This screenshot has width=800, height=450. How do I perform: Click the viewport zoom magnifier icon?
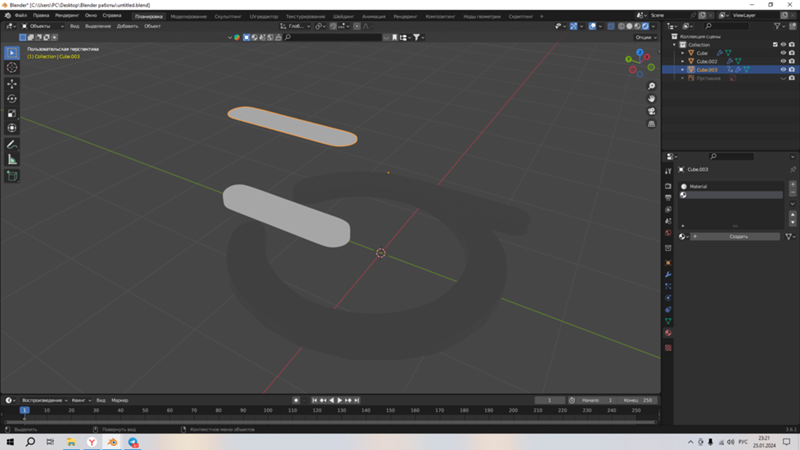point(652,86)
